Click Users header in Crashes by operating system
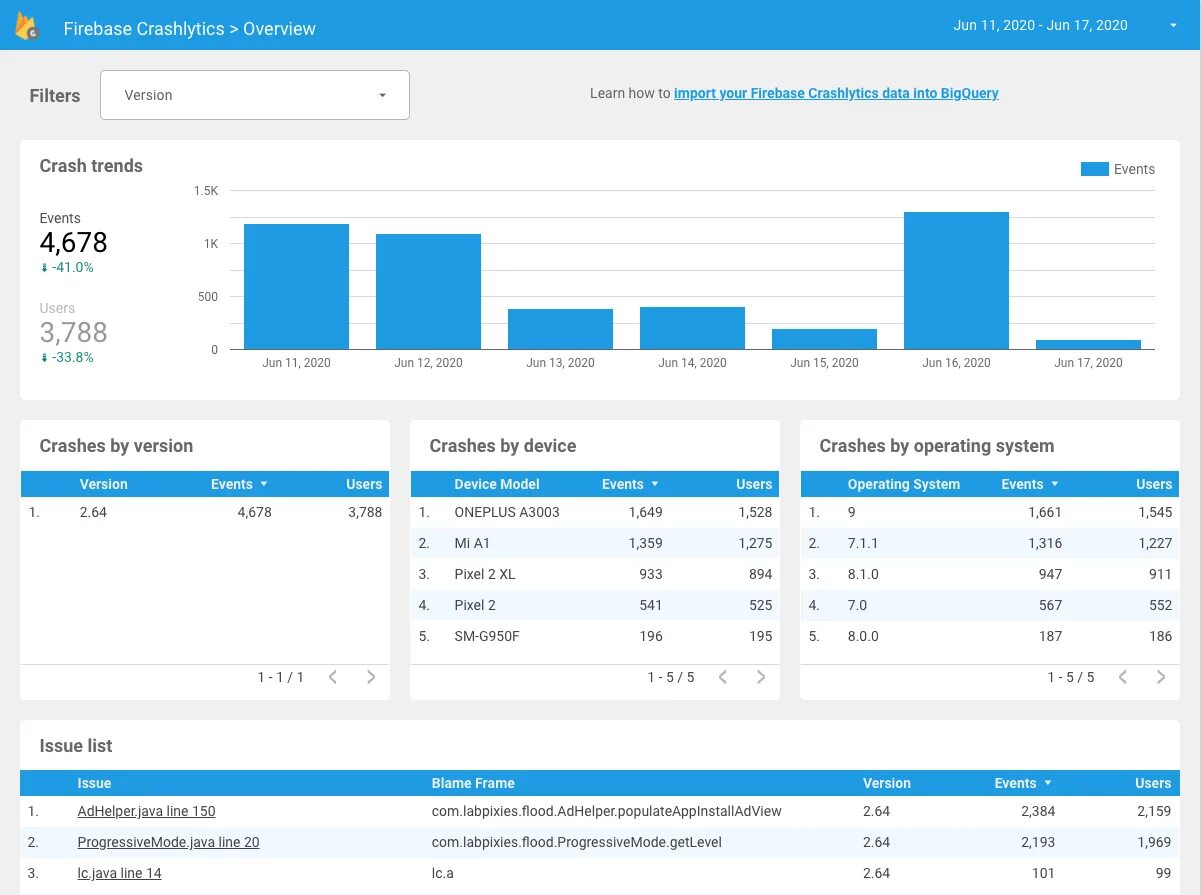 click(1154, 484)
